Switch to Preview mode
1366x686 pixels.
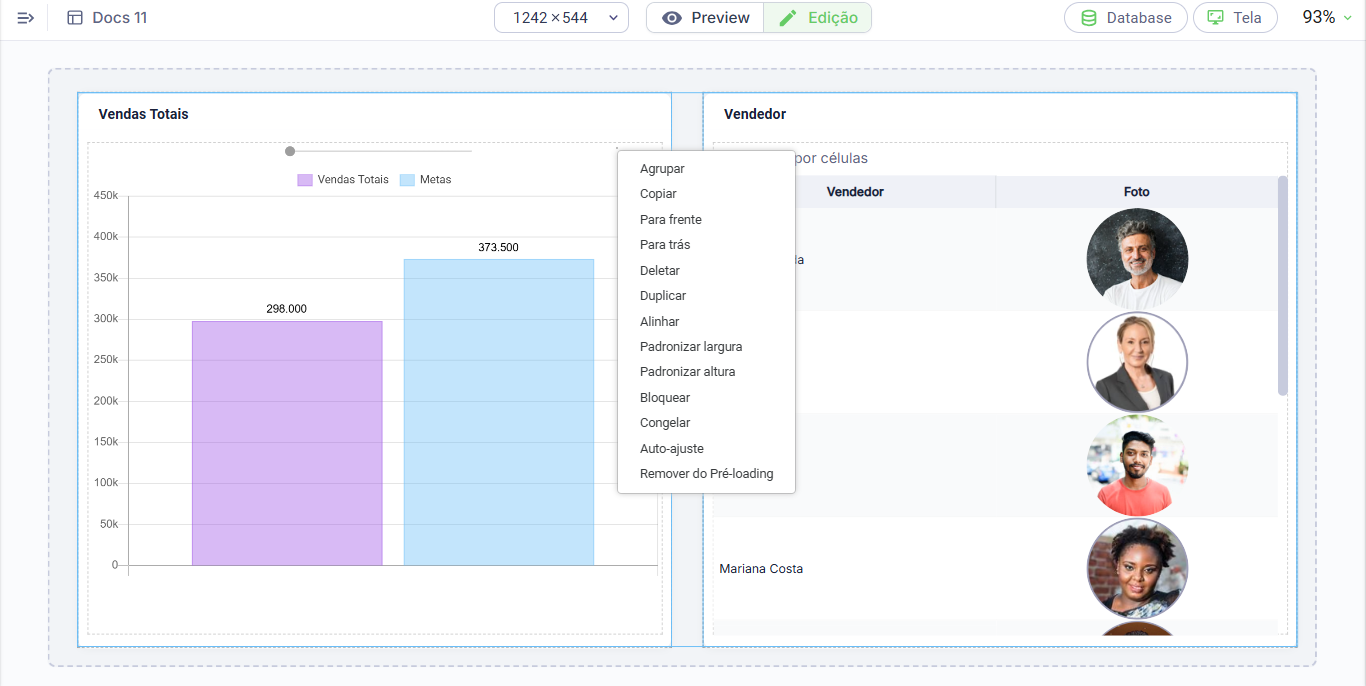click(x=705, y=18)
